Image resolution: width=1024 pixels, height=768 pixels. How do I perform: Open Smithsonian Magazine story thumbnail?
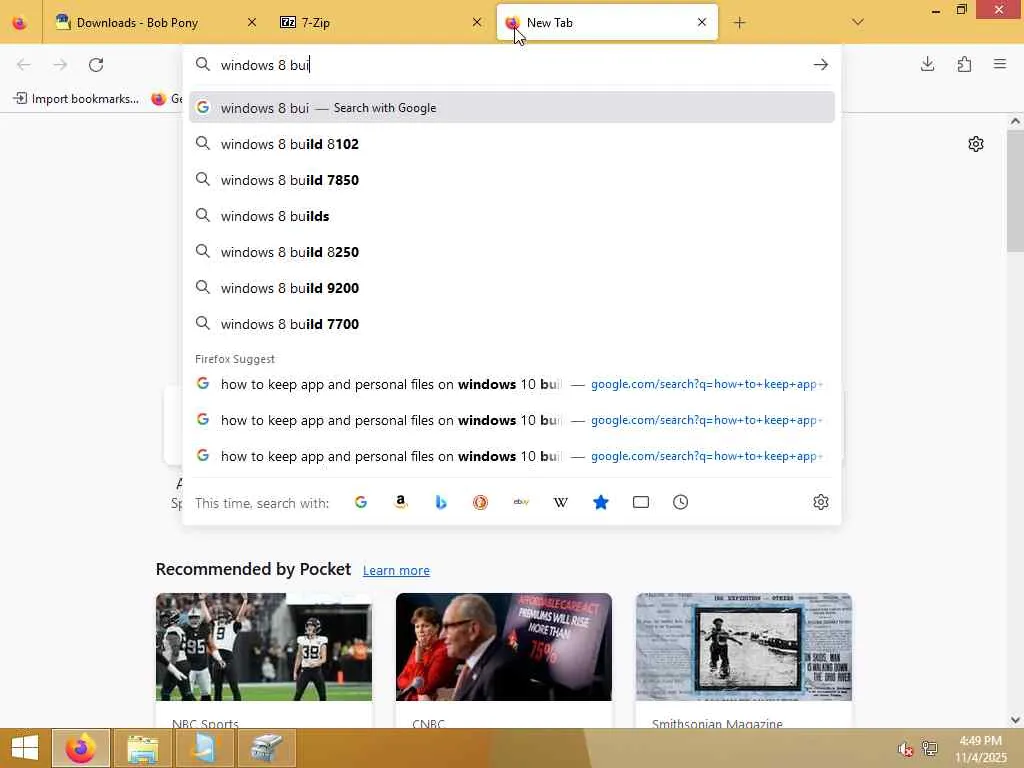pos(744,647)
